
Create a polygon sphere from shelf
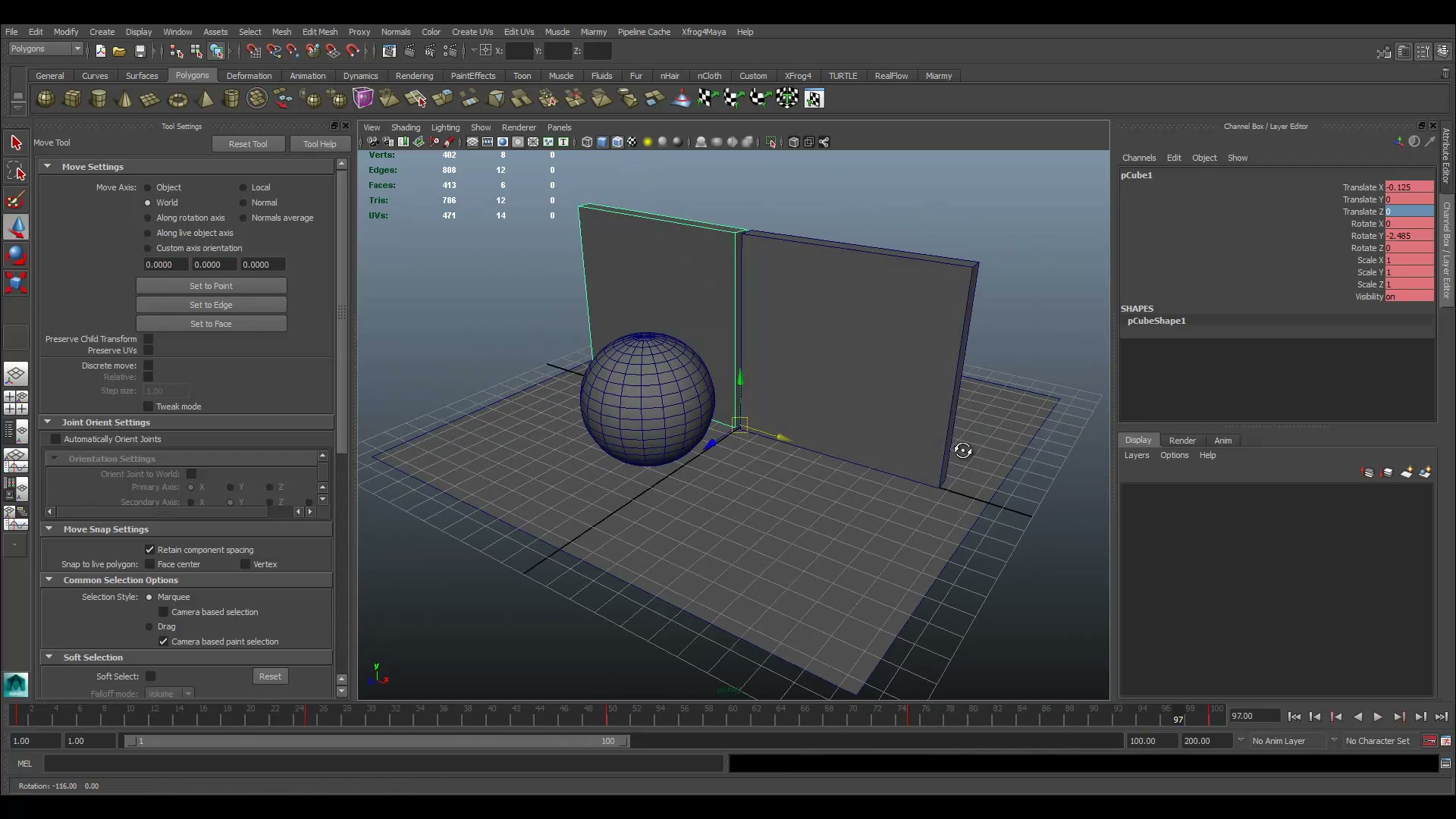pyautogui.click(x=45, y=99)
